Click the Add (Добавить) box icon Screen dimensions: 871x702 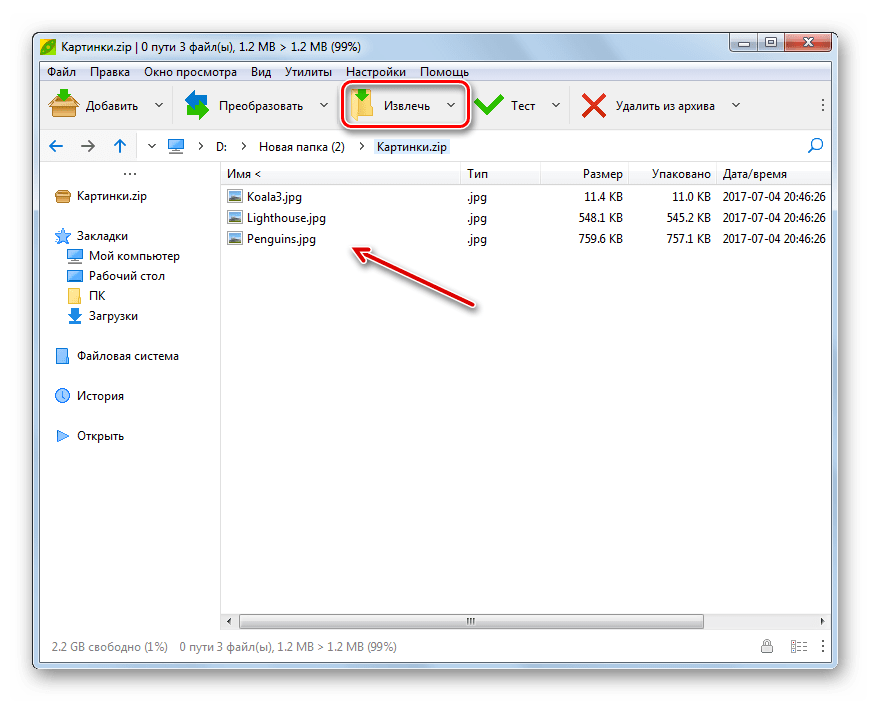[63, 104]
